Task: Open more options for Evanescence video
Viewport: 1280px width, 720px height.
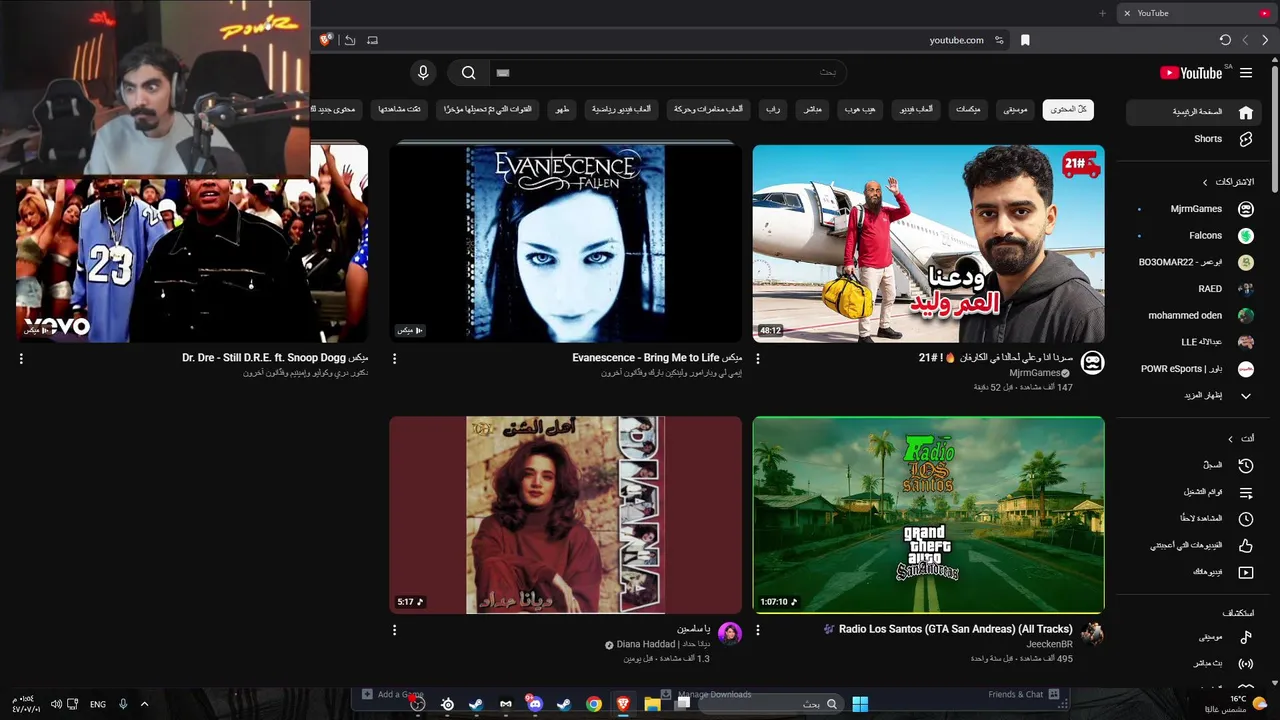Action: 394,358
